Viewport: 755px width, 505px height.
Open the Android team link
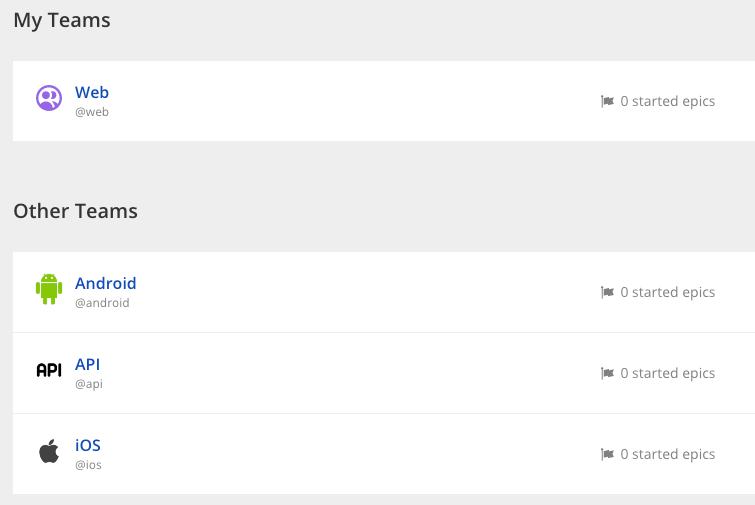(105, 284)
